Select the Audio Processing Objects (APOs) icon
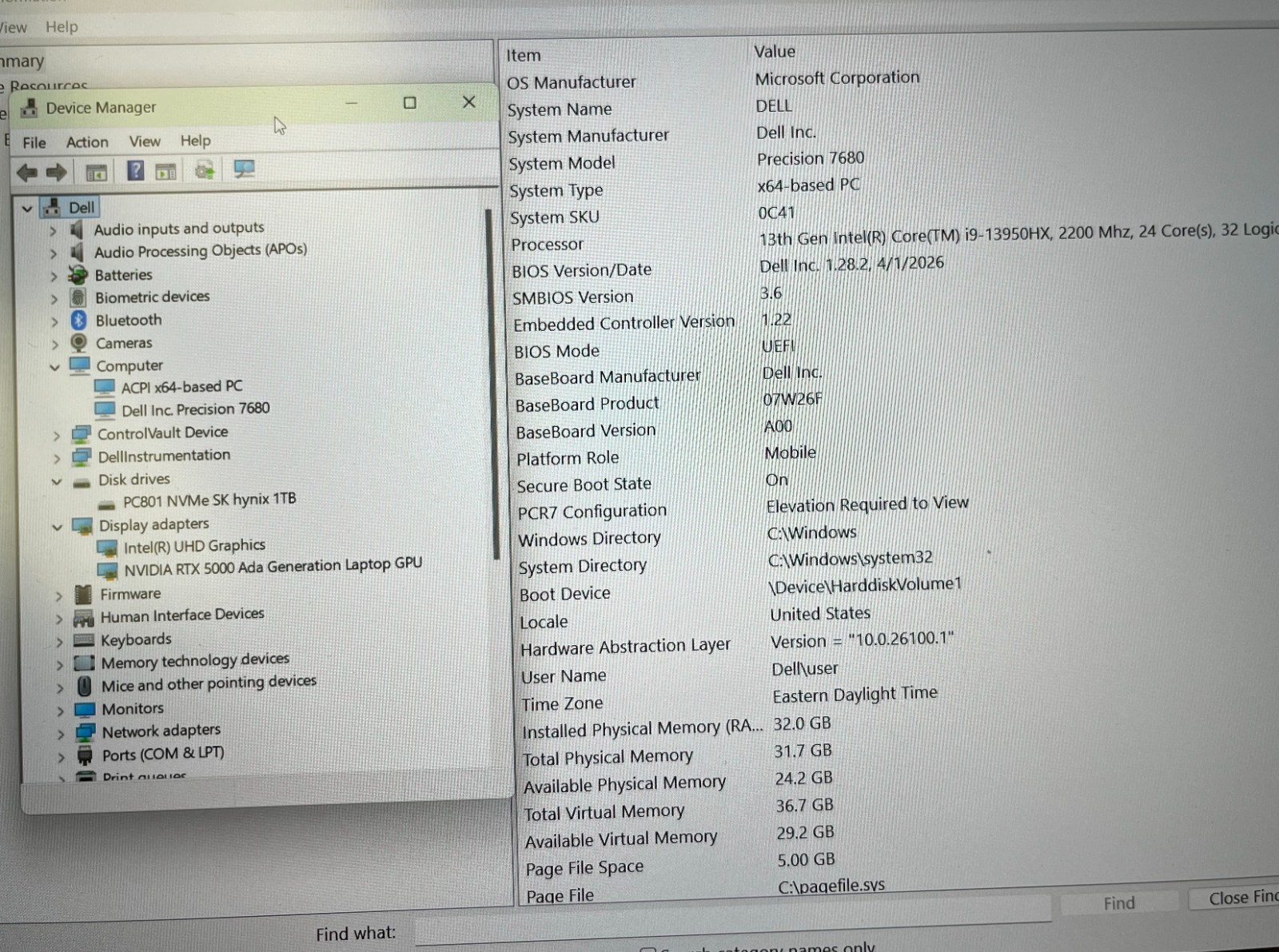 coord(77,253)
